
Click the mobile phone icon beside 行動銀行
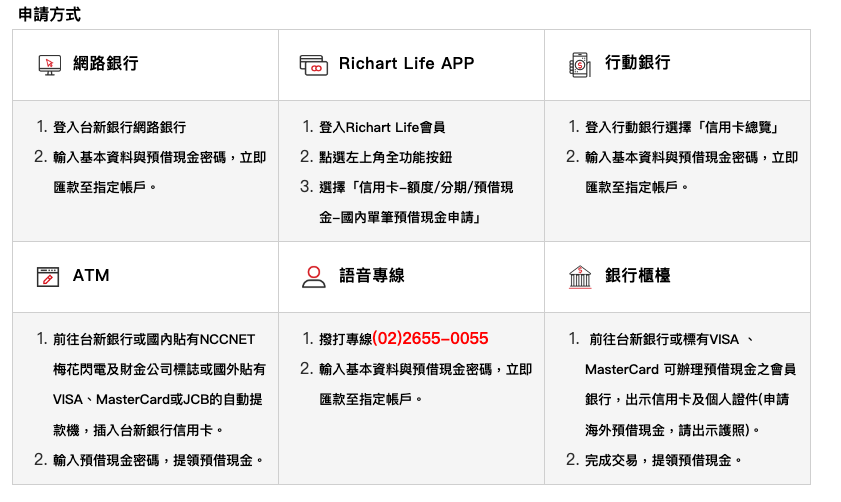579,65
